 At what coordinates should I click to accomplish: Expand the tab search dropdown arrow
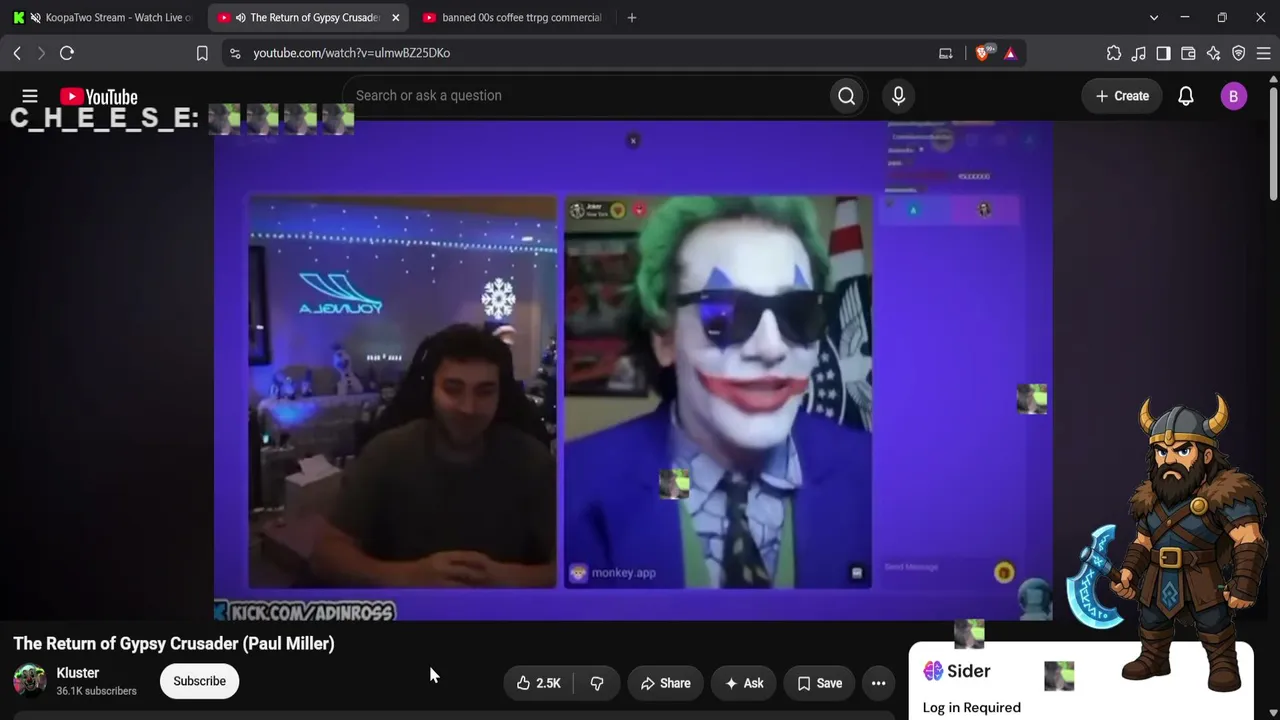click(x=1154, y=18)
